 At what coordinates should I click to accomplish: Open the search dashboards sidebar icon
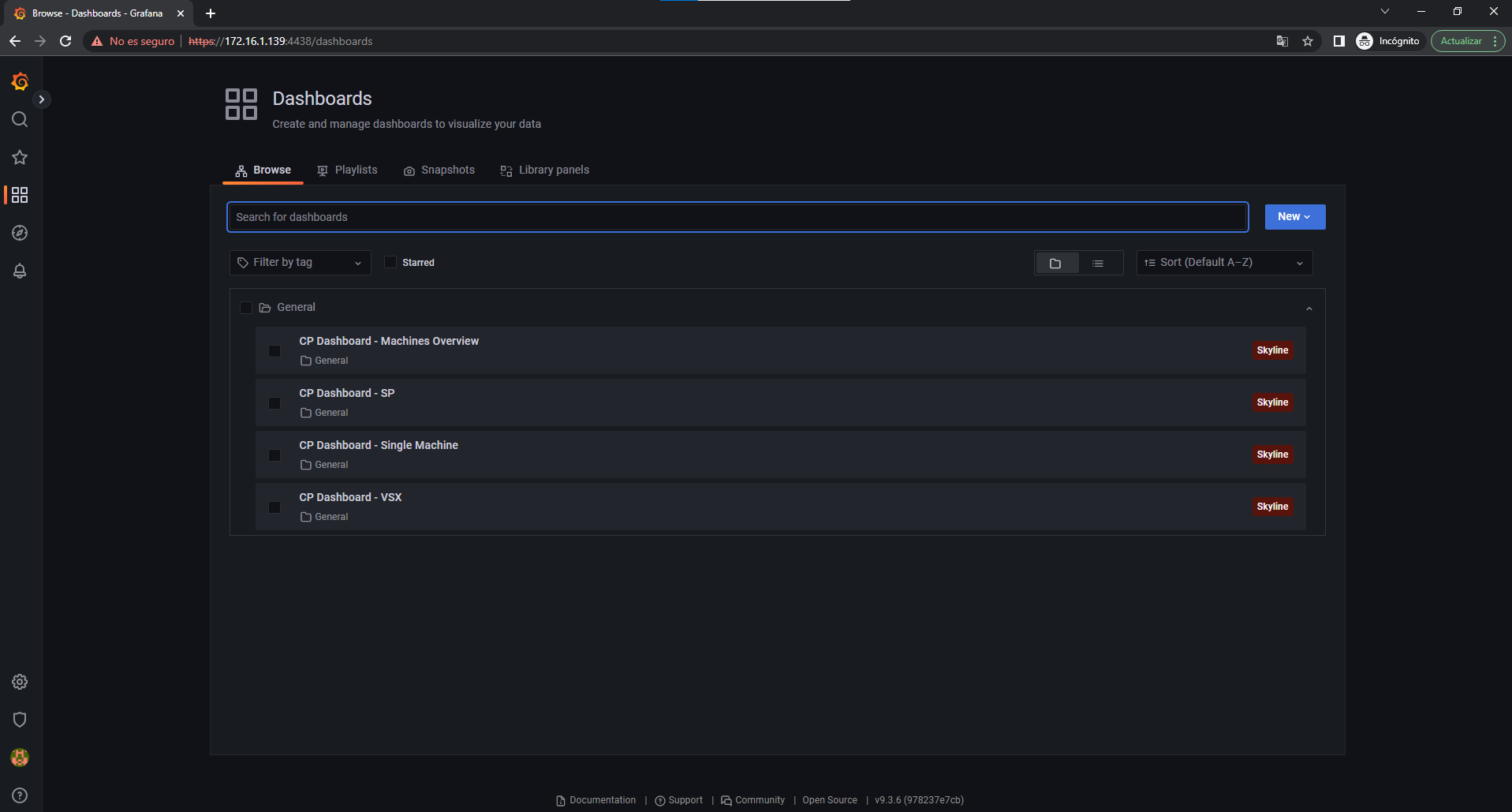click(x=20, y=119)
